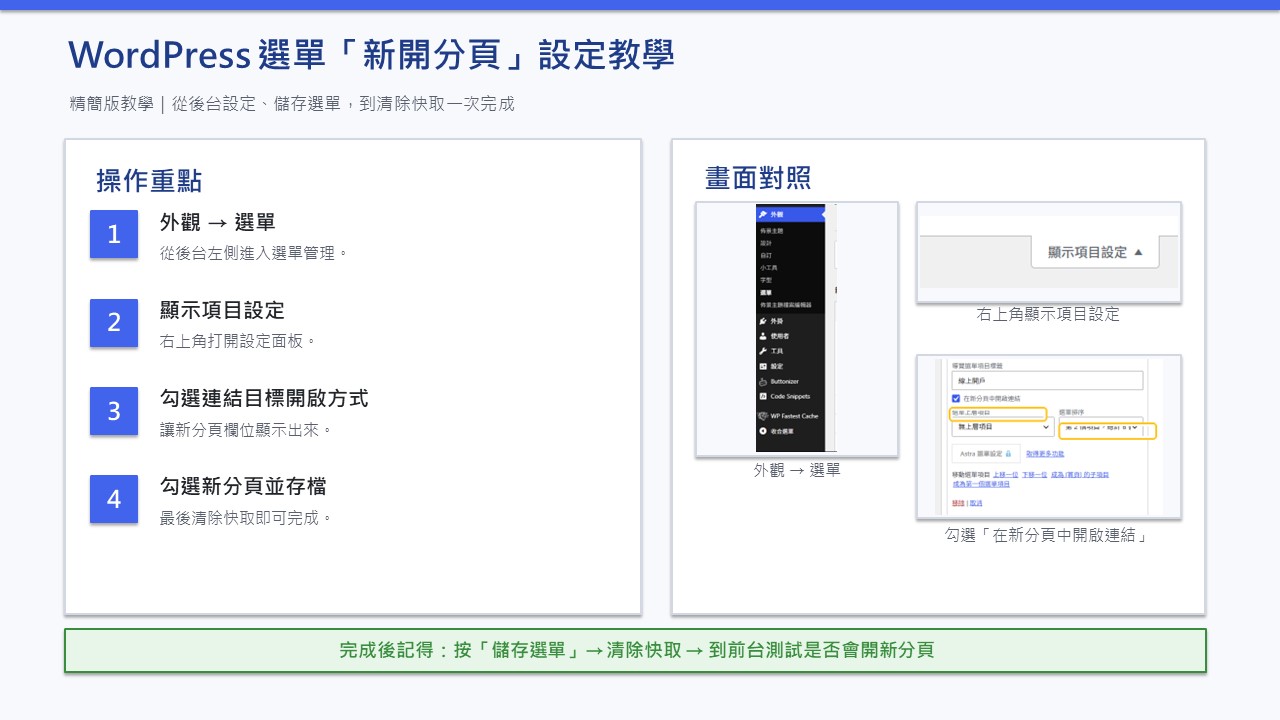
Task: Click the Astra 選單設定 button
Action: (x=985, y=454)
